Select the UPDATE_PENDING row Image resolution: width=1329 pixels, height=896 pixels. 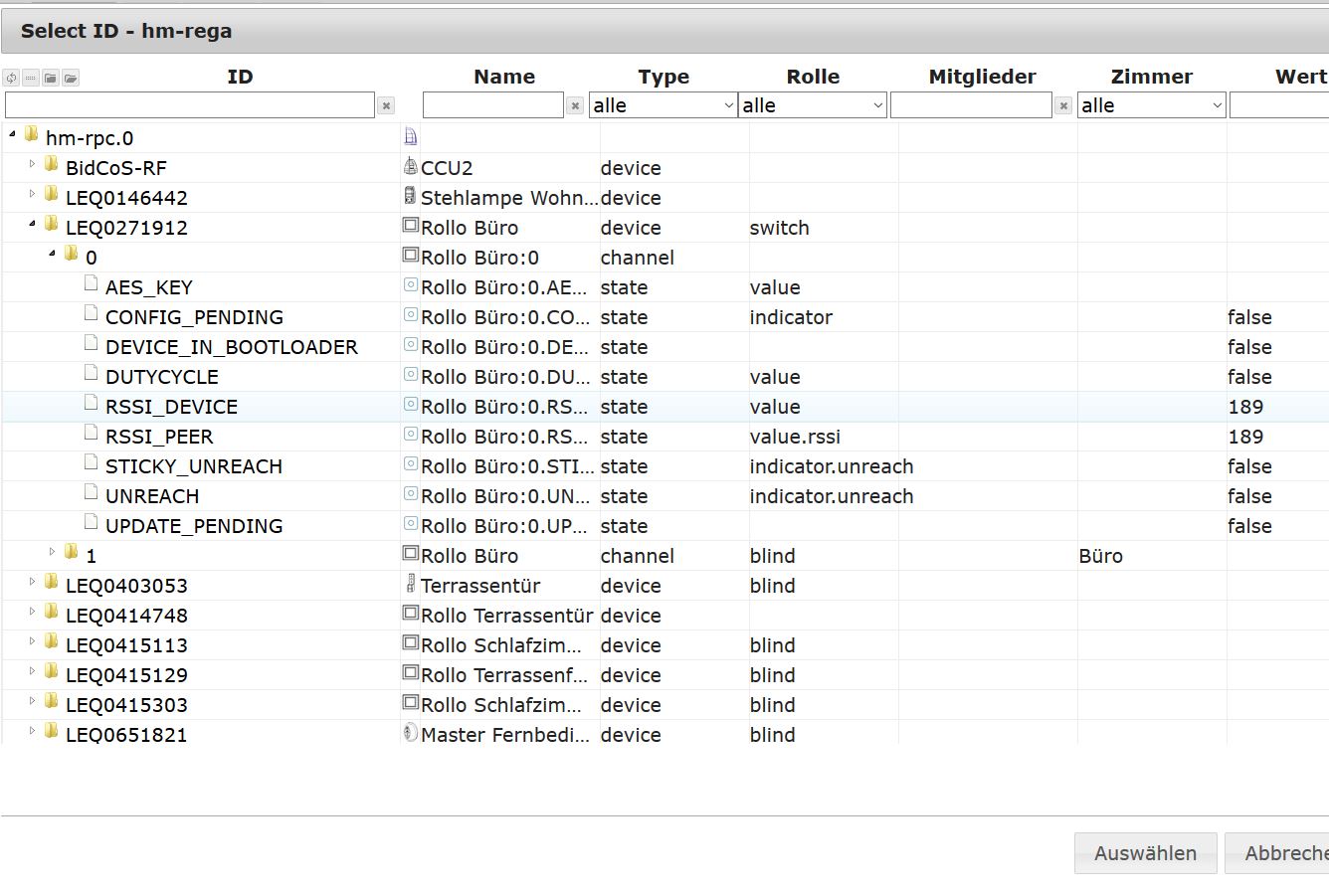point(664,526)
